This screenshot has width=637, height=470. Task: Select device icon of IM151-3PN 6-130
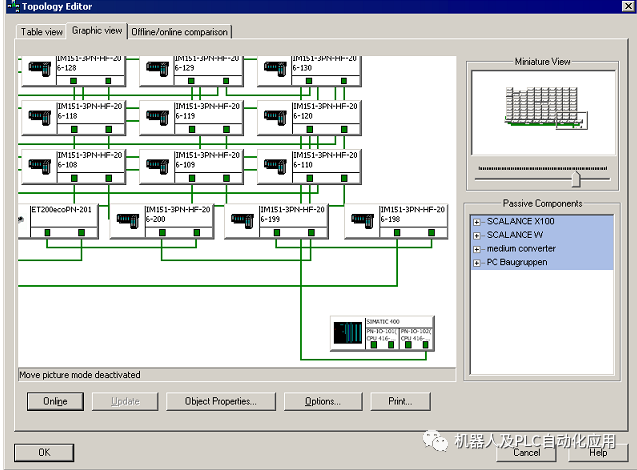click(x=275, y=68)
